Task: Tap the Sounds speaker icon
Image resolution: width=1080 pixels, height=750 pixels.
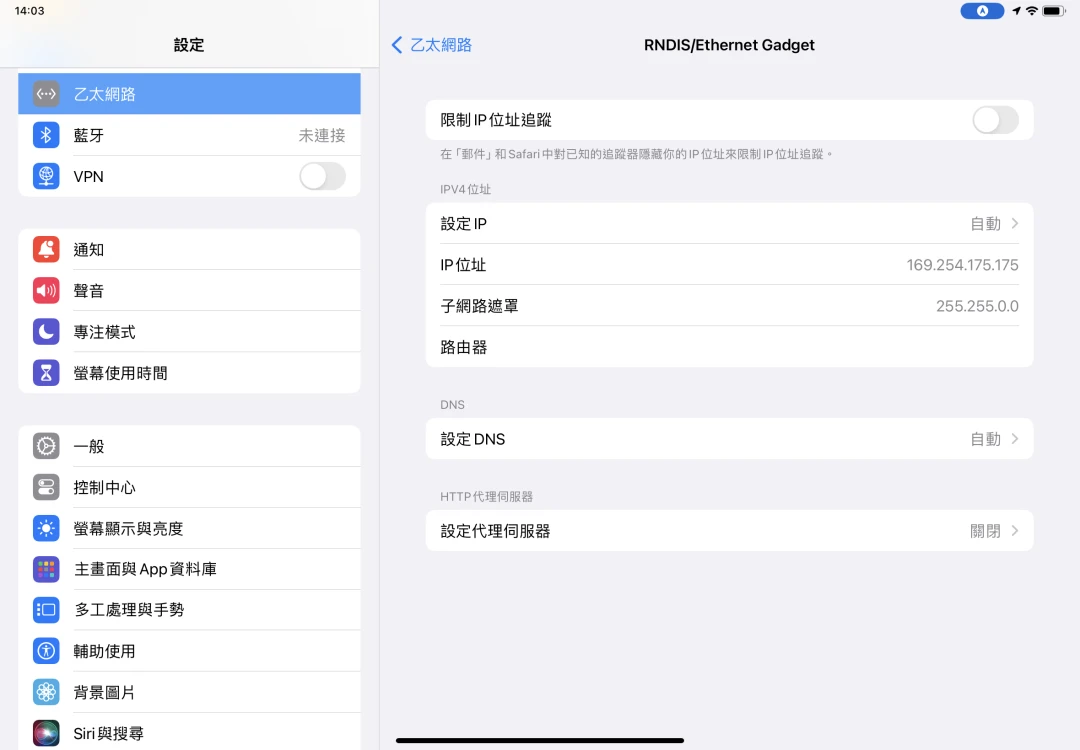Action: [46, 291]
